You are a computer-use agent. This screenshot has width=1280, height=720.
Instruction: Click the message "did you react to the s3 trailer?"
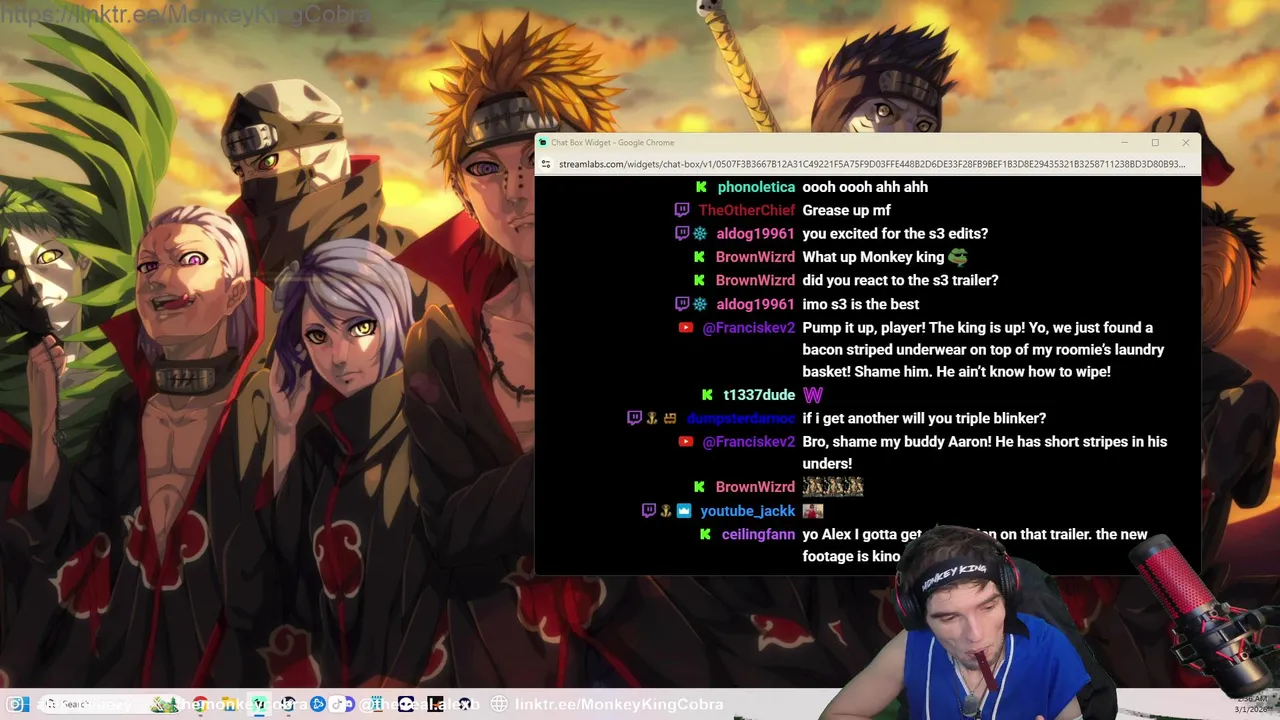click(900, 280)
